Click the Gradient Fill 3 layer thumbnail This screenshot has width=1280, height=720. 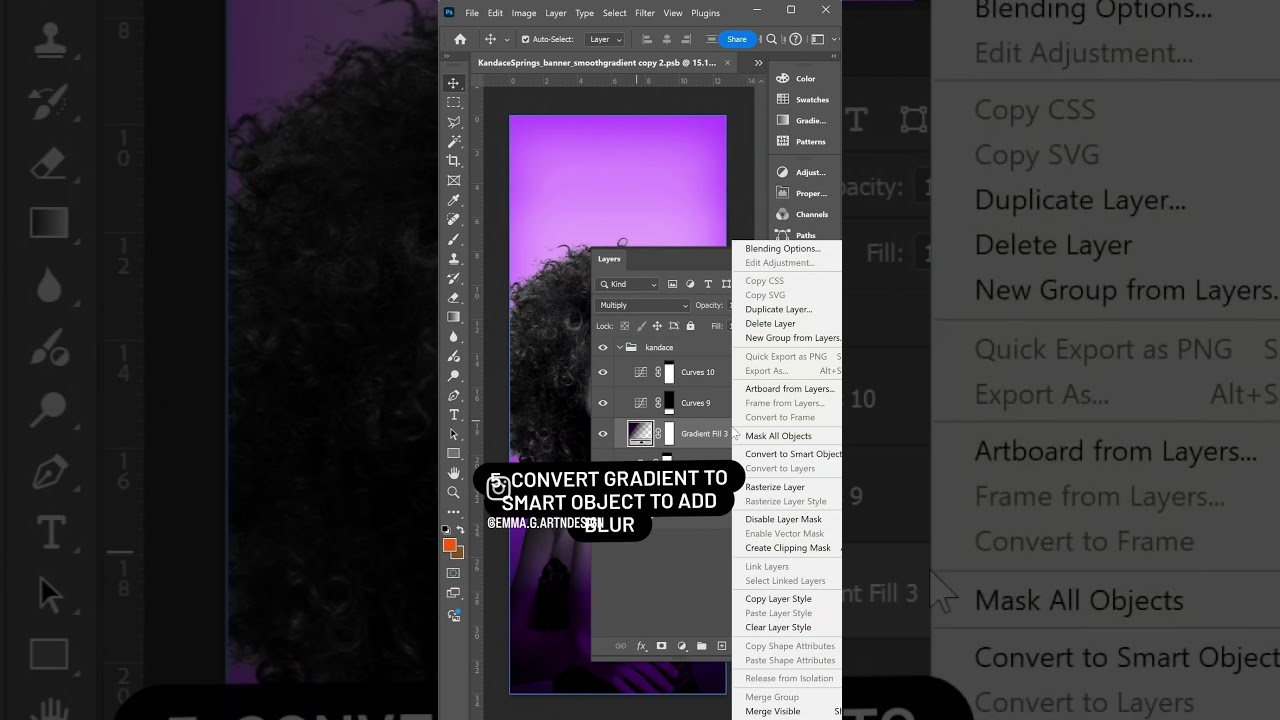pos(640,433)
